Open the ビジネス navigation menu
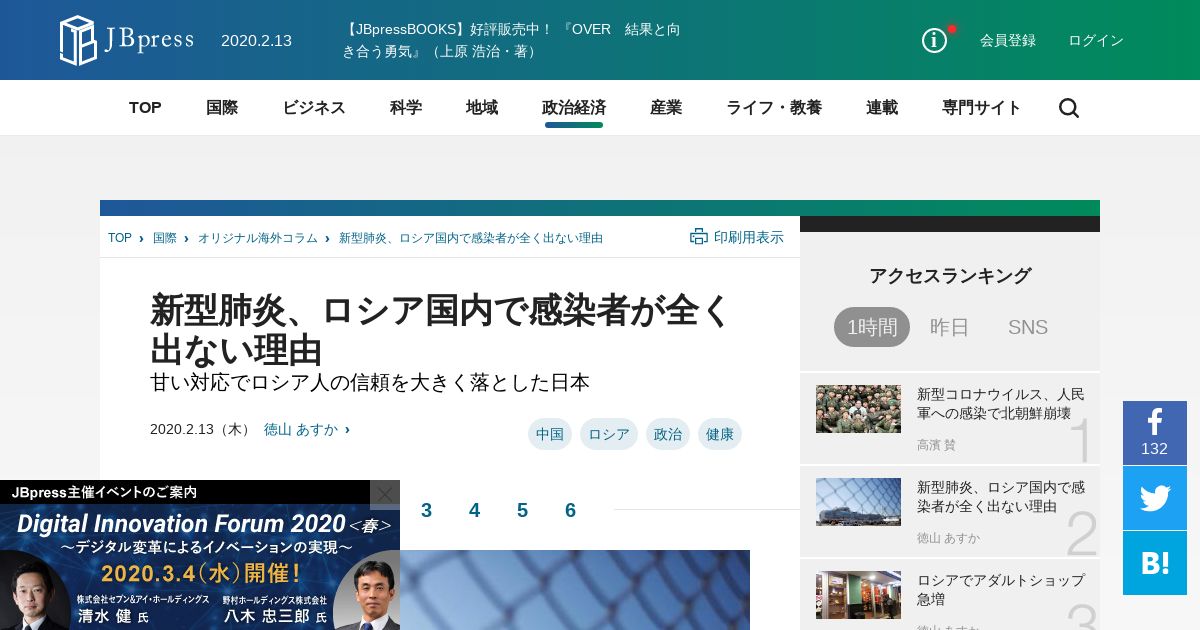Screen dimensions: 1200x630 coord(314,108)
